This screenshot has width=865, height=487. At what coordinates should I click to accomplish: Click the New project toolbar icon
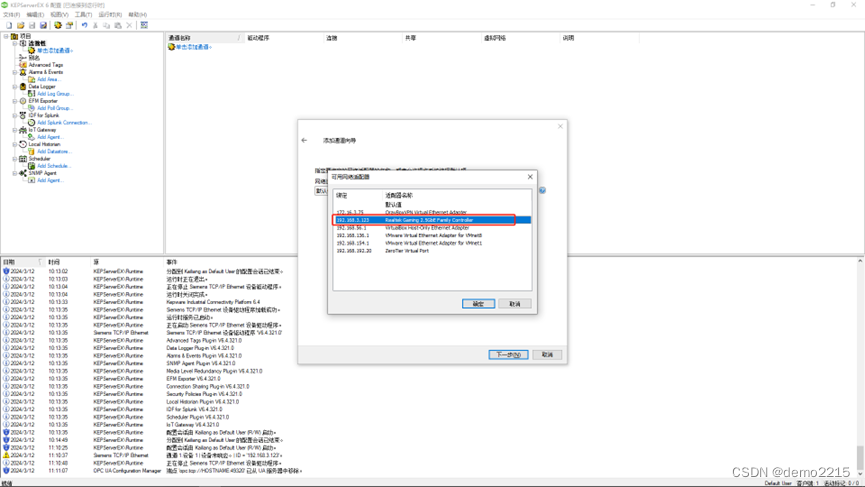coord(9,25)
